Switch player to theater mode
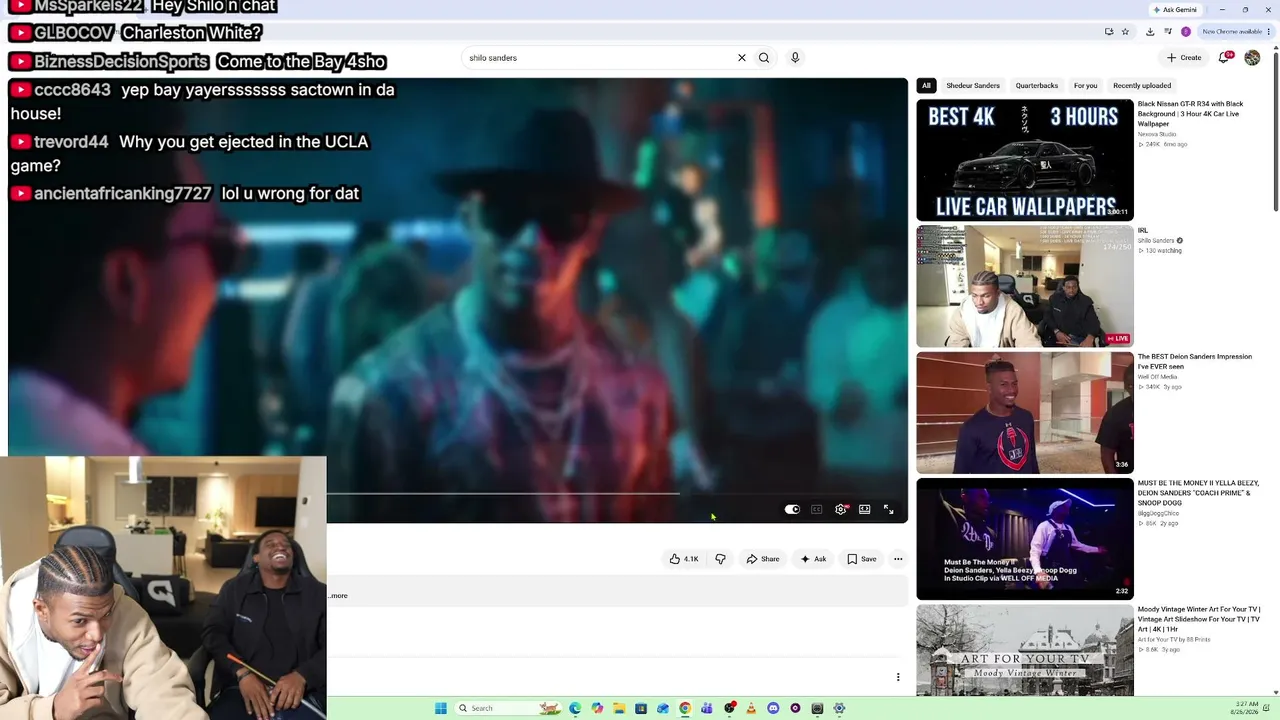Image resolution: width=1280 pixels, height=720 pixels. (x=865, y=510)
